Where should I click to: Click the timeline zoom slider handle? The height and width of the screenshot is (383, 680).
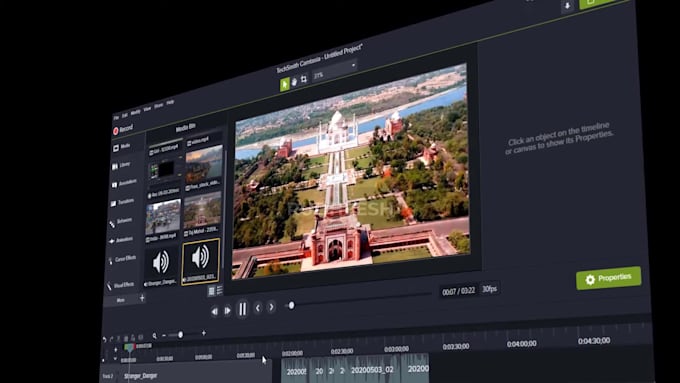pos(180,334)
